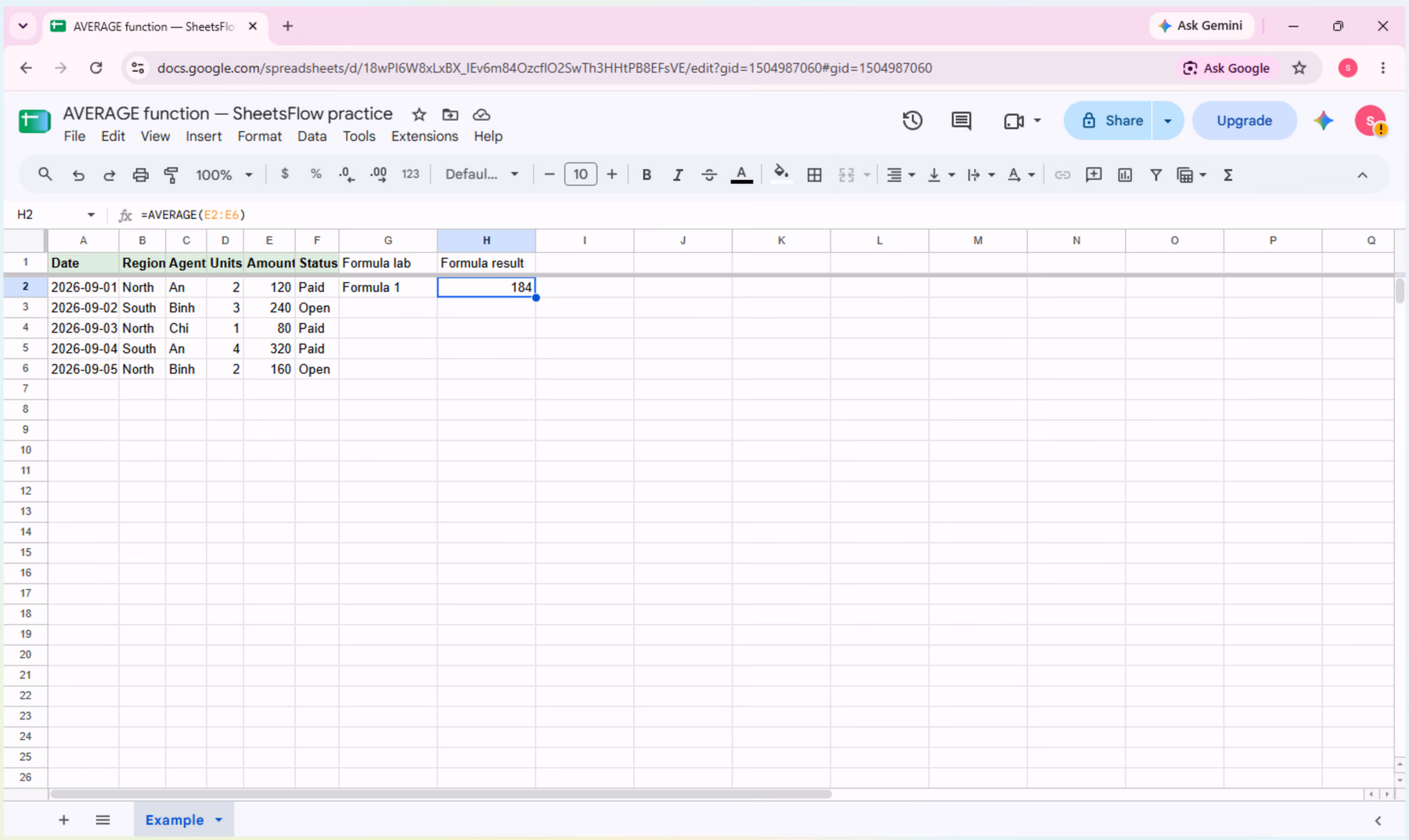Click the Redo arrow in toolbar
The height and width of the screenshot is (840, 1409).
tap(109, 175)
